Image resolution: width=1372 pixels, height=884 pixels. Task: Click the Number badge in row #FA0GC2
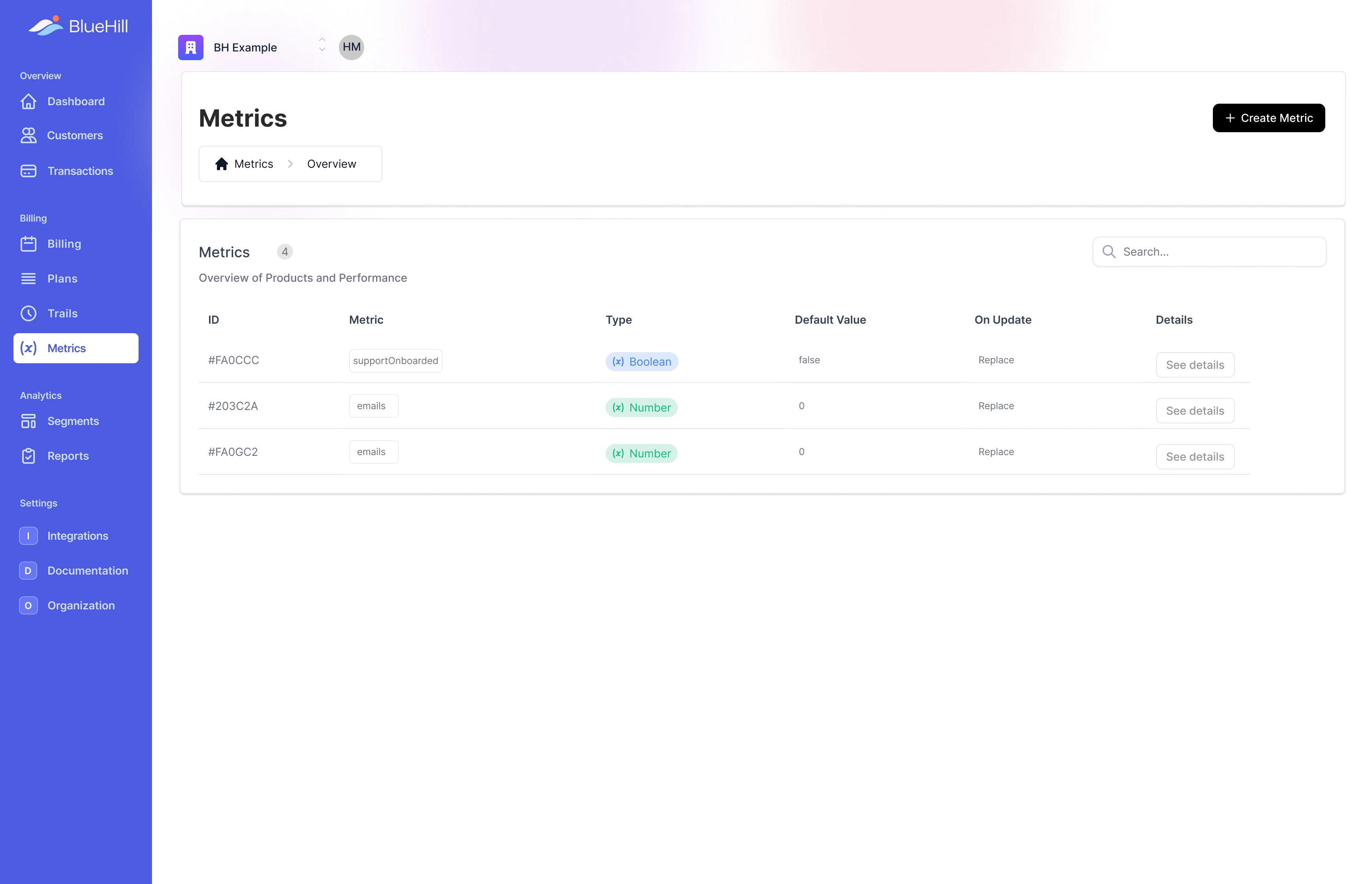[x=641, y=453]
